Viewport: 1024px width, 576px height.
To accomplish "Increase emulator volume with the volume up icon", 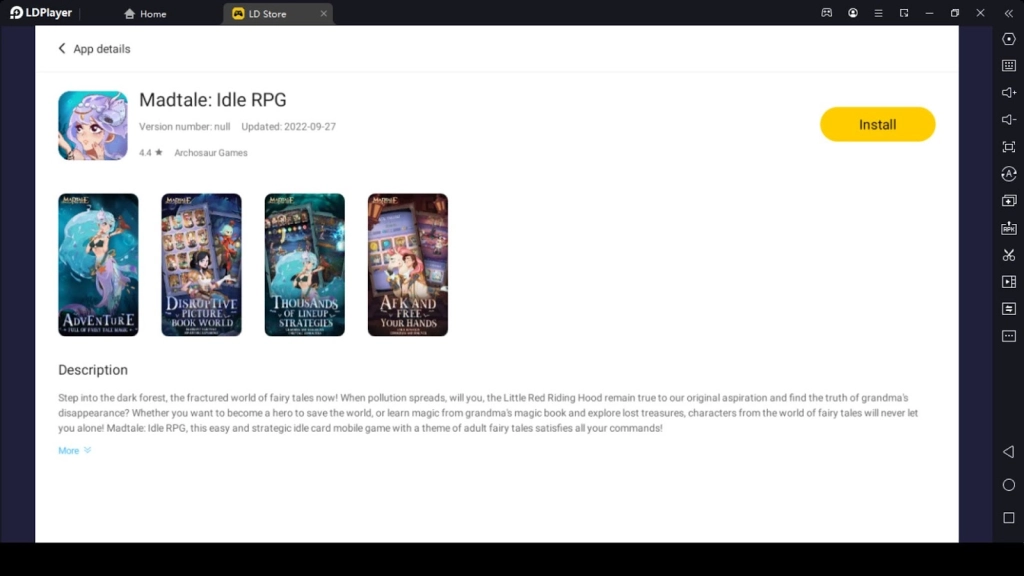I will click(x=1009, y=92).
